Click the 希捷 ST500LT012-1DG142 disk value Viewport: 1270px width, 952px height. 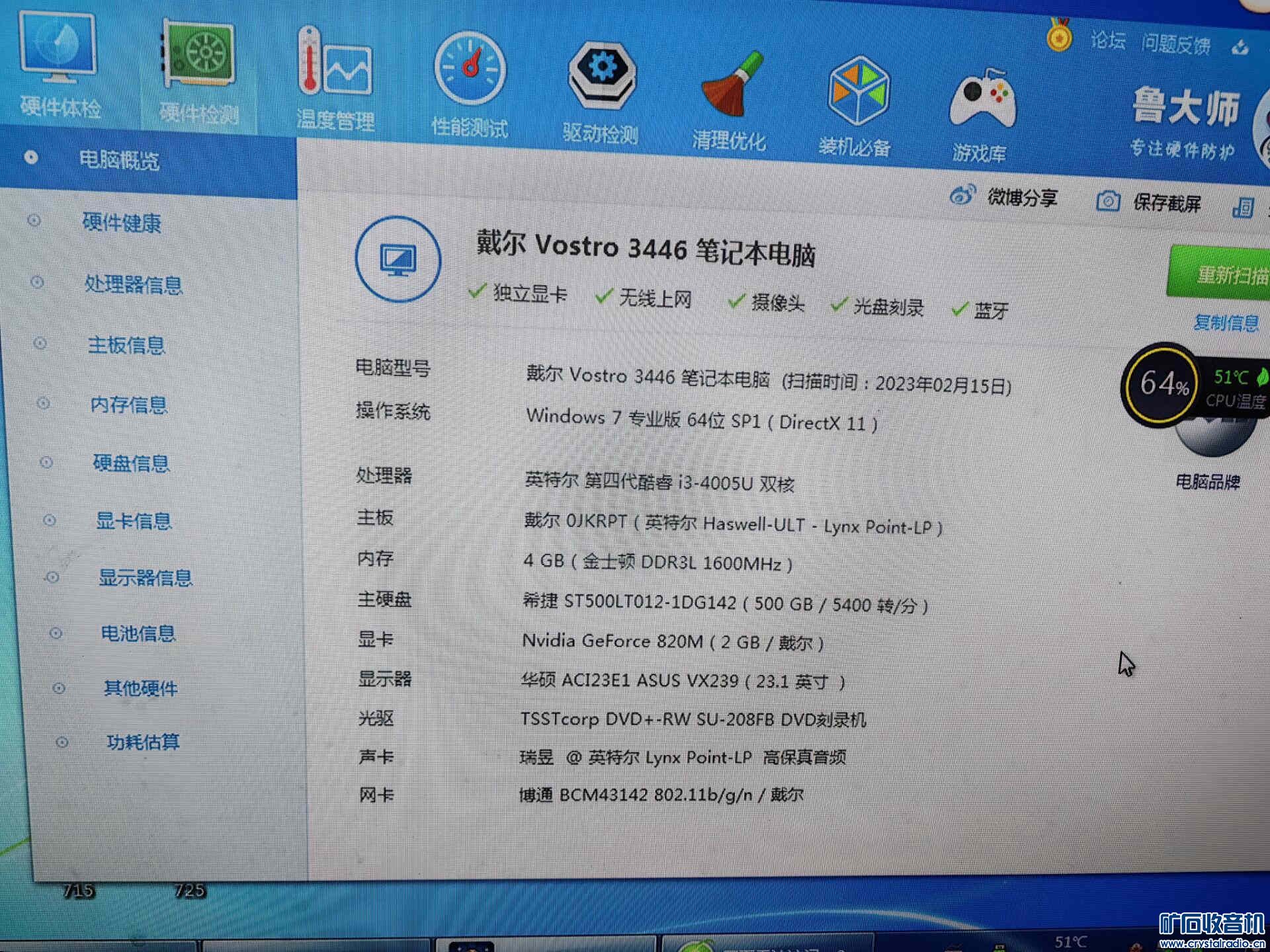726,603
